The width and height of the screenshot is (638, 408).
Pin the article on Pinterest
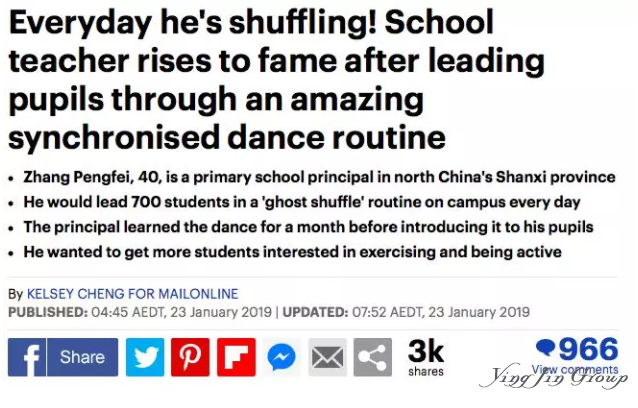[190, 357]
